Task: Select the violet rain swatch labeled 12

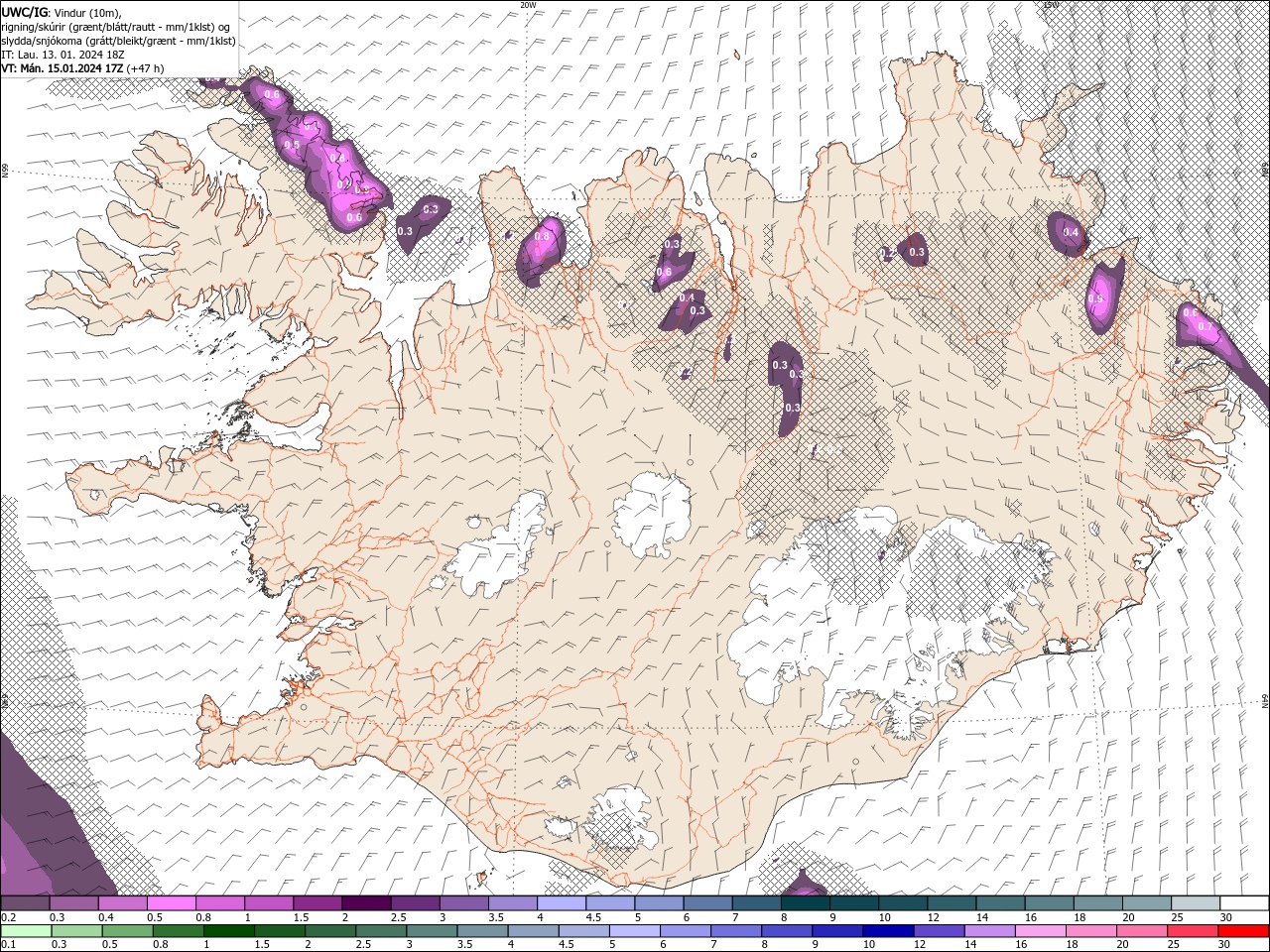Action: click(939, 931)
